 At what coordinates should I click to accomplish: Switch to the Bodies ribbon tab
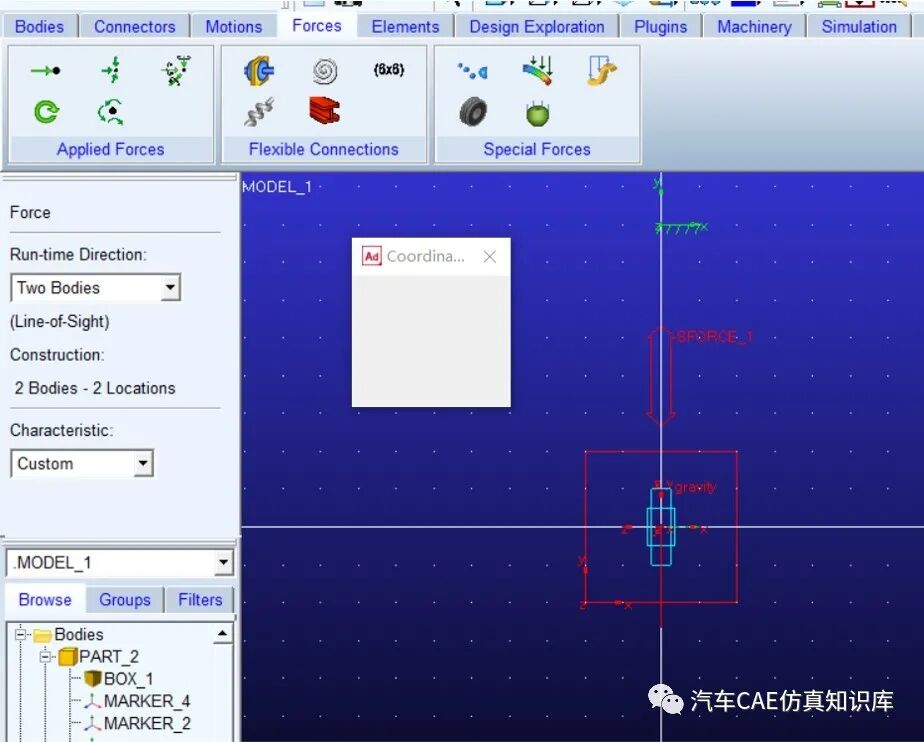(x=40, y=26)
